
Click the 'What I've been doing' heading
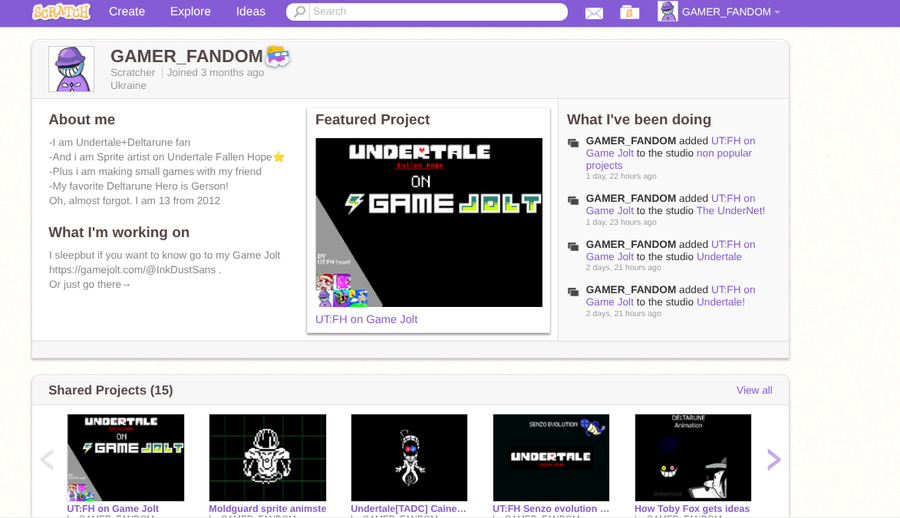tap(639, 119)
